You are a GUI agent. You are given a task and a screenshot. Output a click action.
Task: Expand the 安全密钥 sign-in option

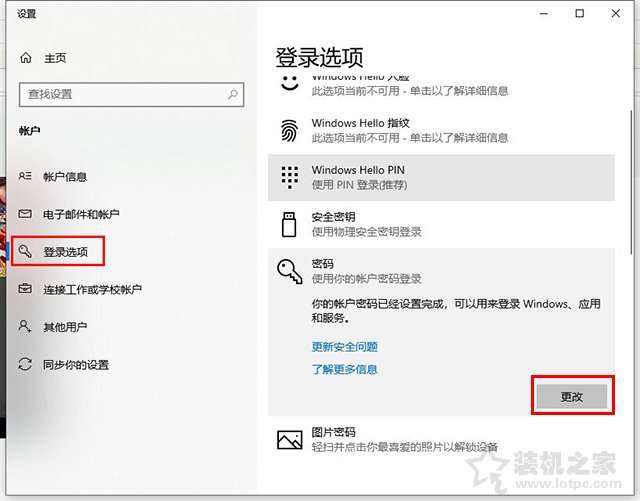441,225
